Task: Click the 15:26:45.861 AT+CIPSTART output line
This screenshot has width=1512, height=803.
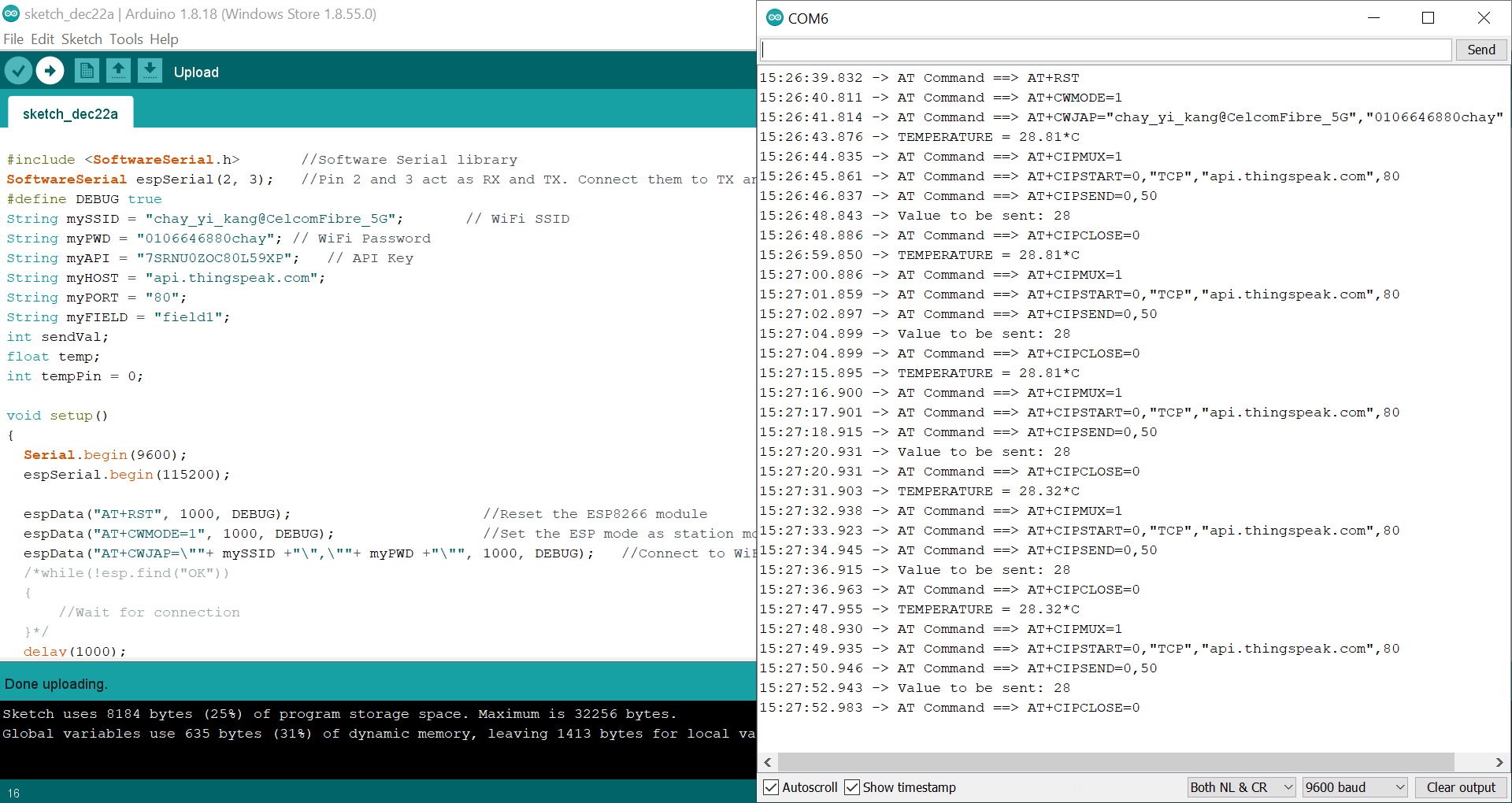Action: coord(1079,176)
